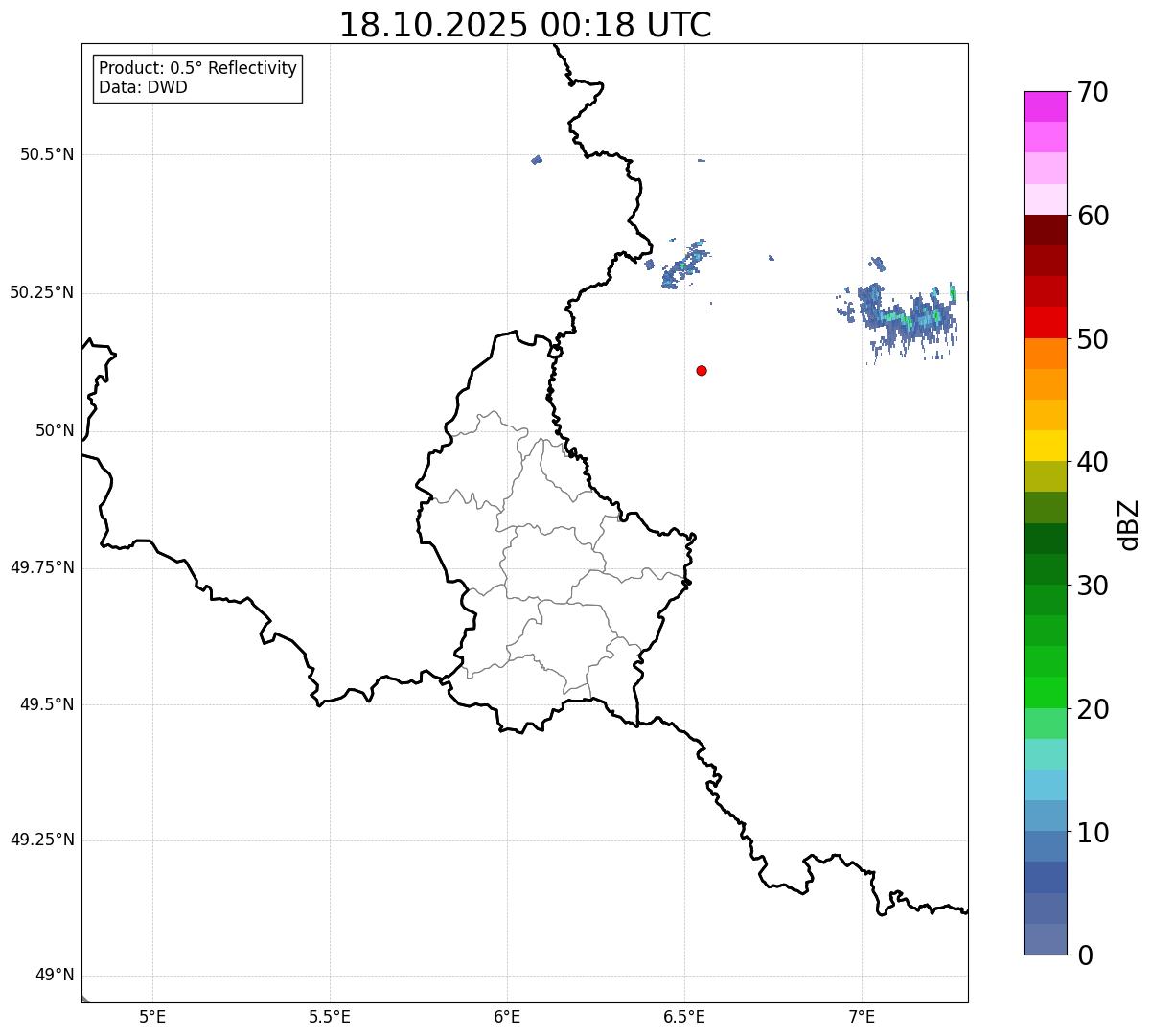Pick the magenta top colorbar swatch
Viewport: 1152px width, 1036px height.
click(x=1045, y=106)
